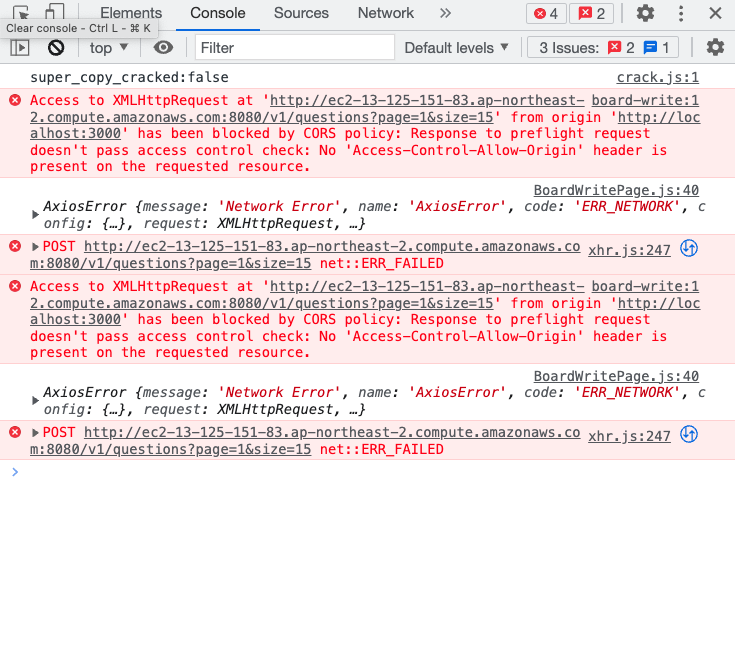
Task: Open DevTools main settings gear
Action: pyautogui.click(x=645, y=13)
